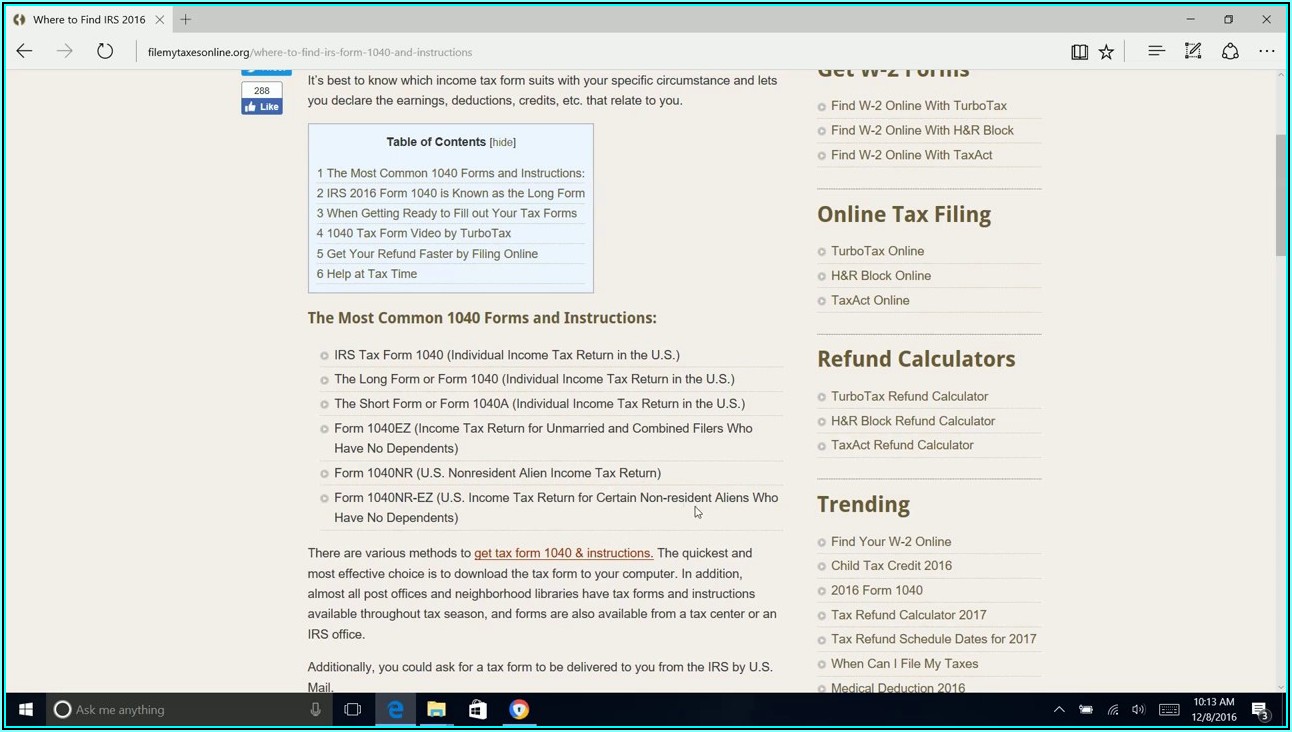This screenshot has width=1292, height=732.
Task: Open Windows Store taskbar icon
Action: [x=477, y=709]
